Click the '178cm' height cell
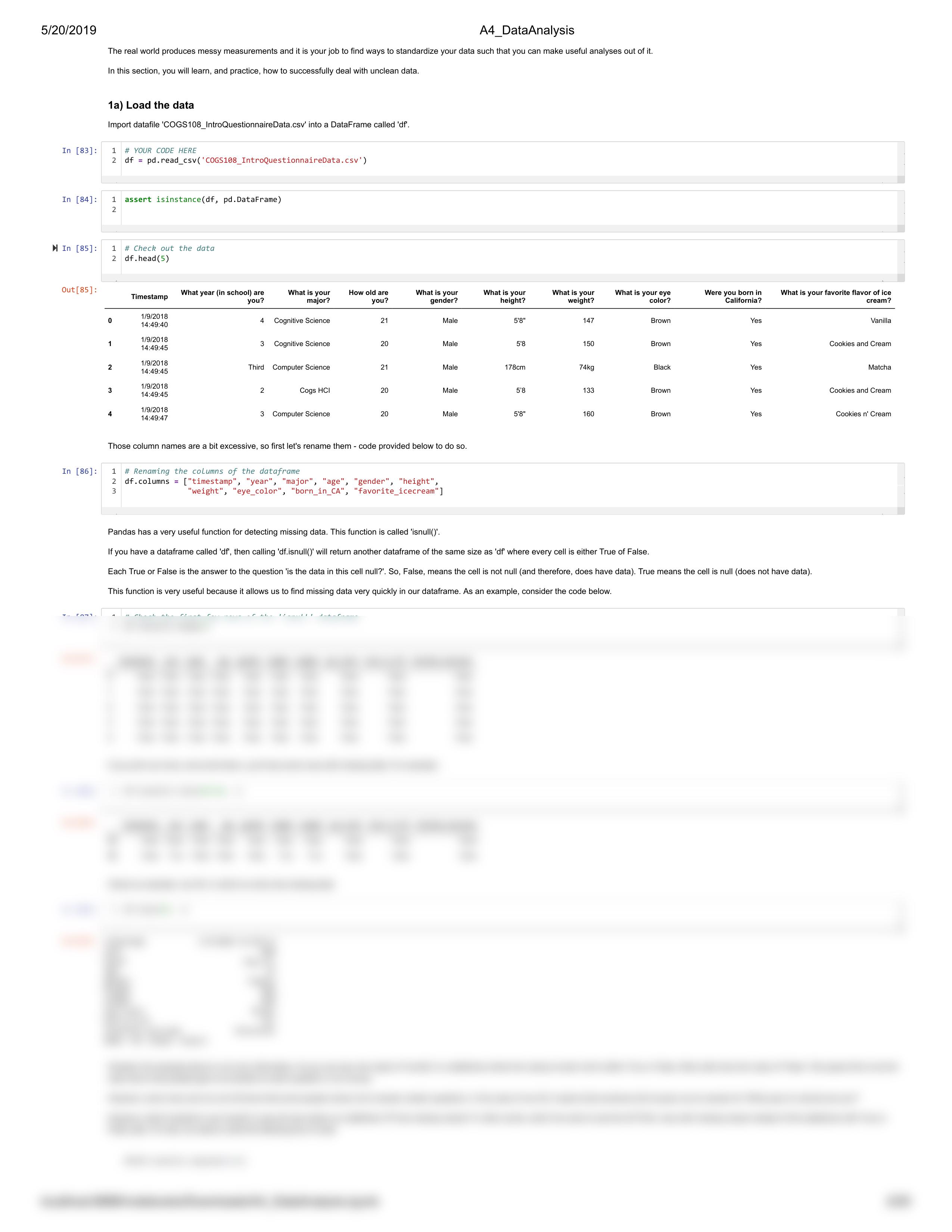Image resolution: width=952 pixels, height=1232 pixels. tap(515, 367)
